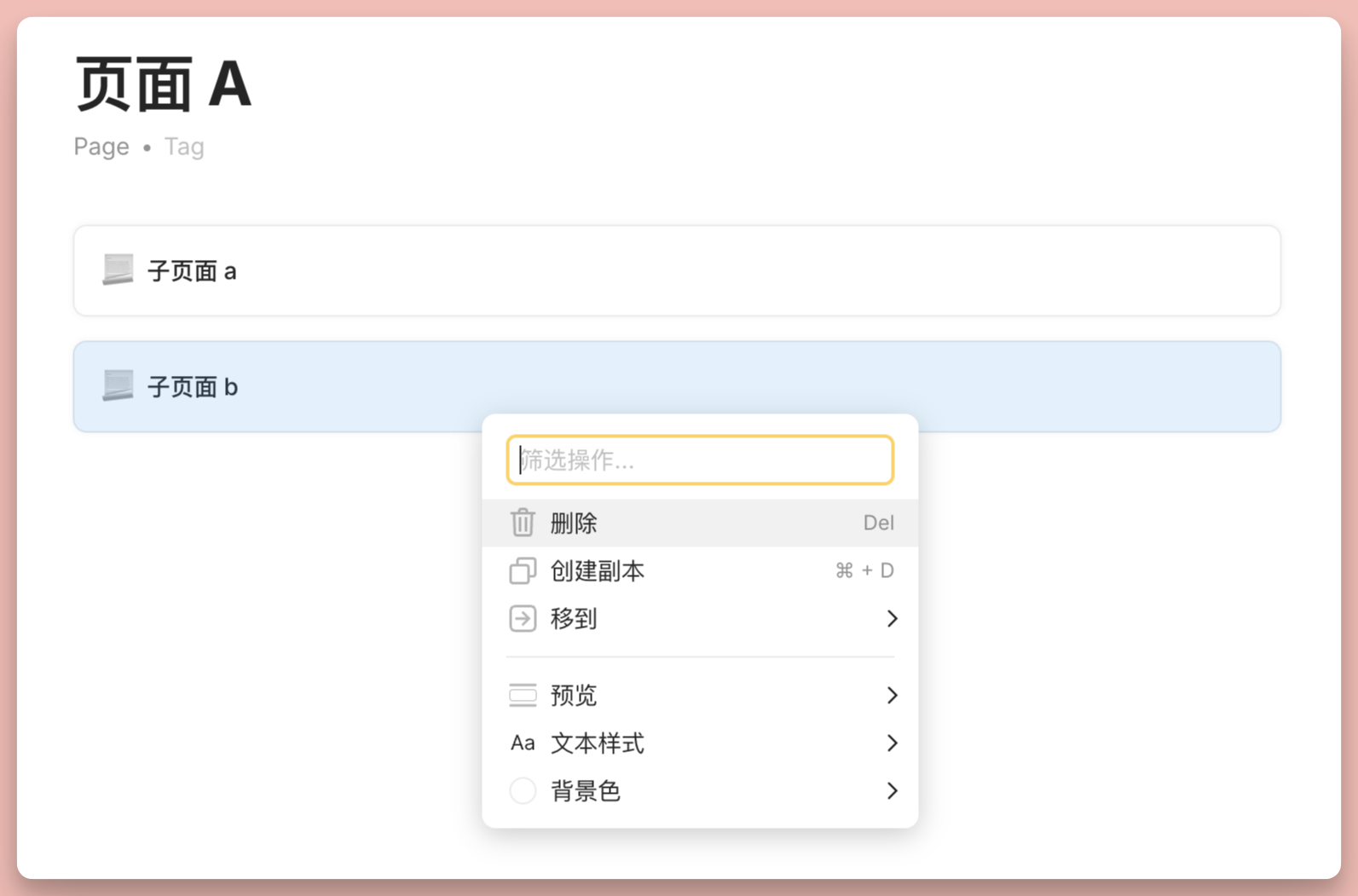This screenshot has width=1358, height=896.
Task: Click the 页面 A page title
Action: [x=164, y=84]
